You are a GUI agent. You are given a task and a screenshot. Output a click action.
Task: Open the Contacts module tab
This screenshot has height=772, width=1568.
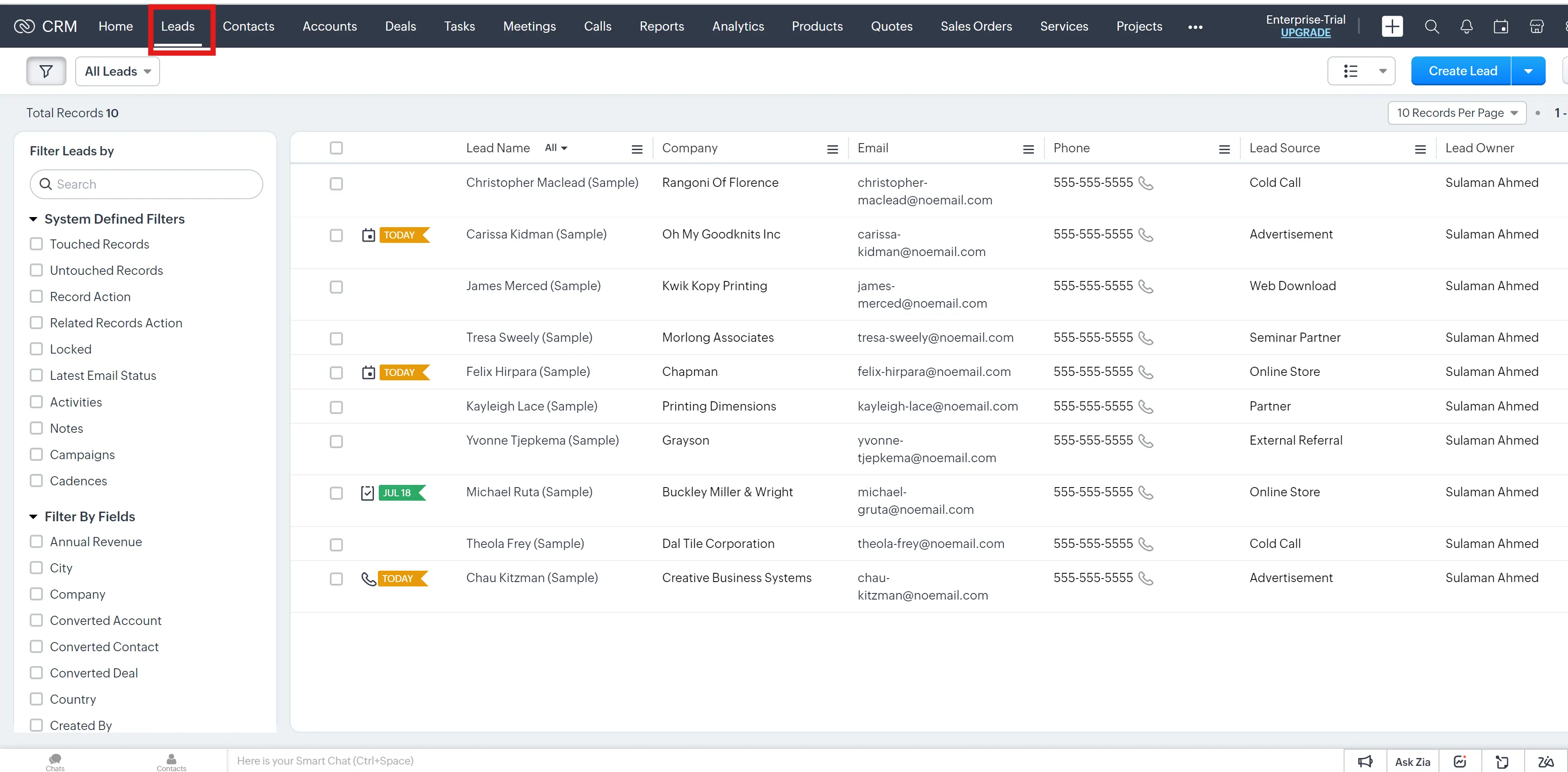tap(248, 26)
